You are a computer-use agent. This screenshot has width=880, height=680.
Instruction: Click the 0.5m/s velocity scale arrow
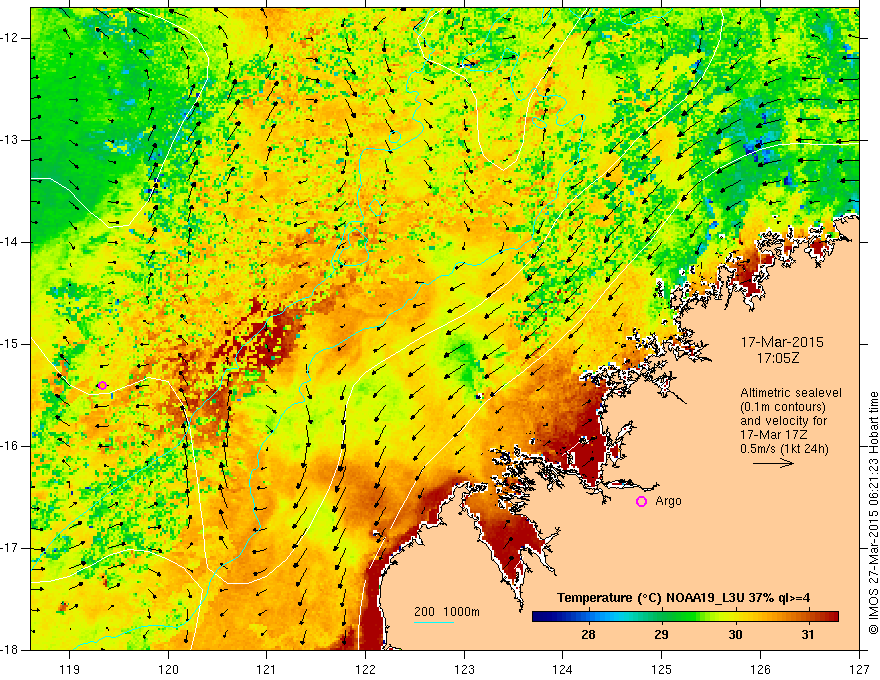click(x=773, y=463)
